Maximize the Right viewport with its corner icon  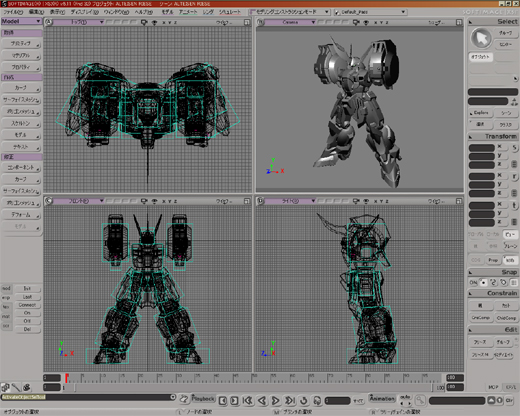coord(459,201)
